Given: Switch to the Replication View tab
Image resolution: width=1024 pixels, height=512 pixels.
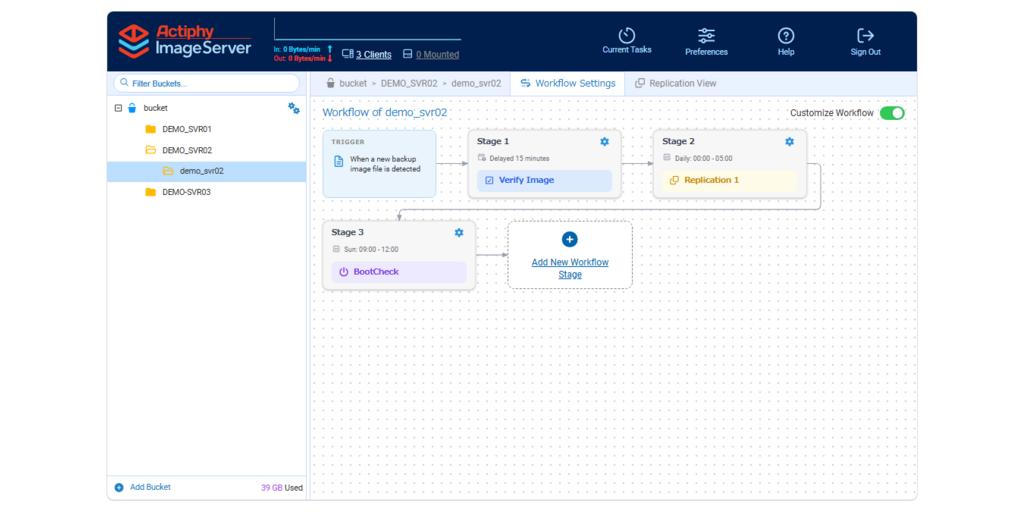Looking at the screenshot, I should pos(675,84).
